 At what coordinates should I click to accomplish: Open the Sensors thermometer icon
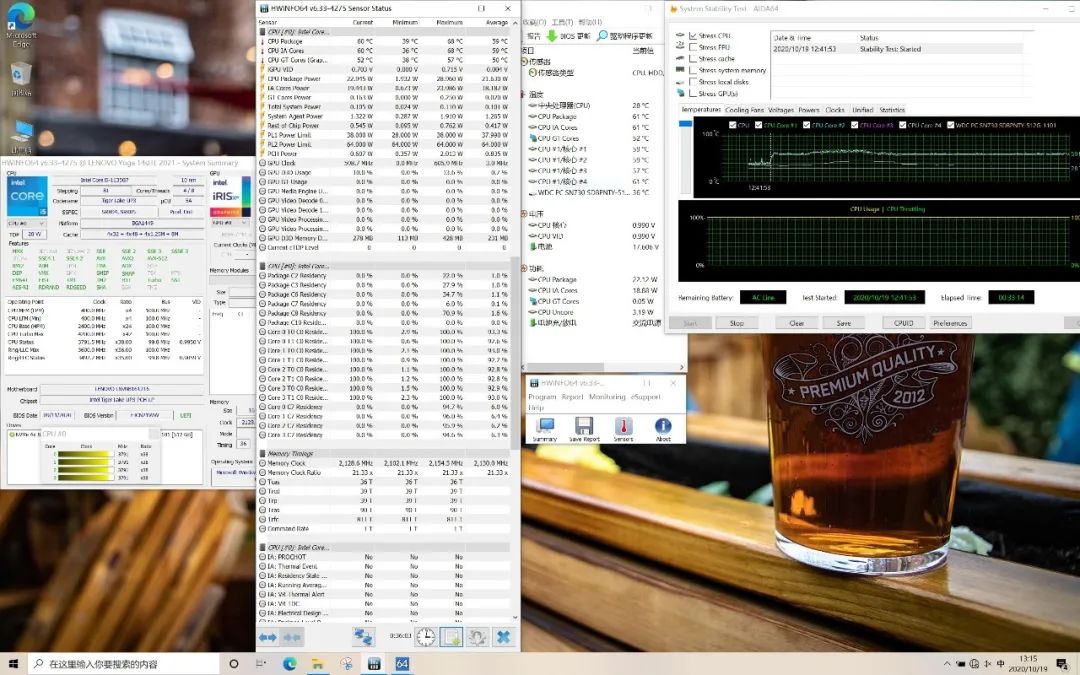click(624, 427)
